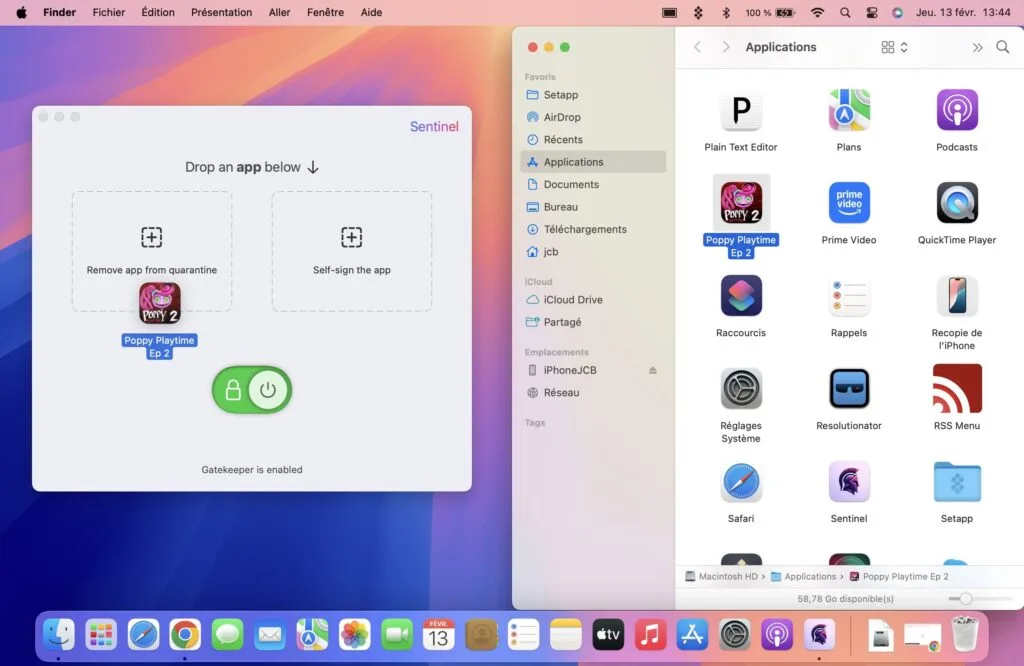Select iPhoneJCB in Emplacements
This screenshot has height=666, width=1024.
click(x=593, y=370)
